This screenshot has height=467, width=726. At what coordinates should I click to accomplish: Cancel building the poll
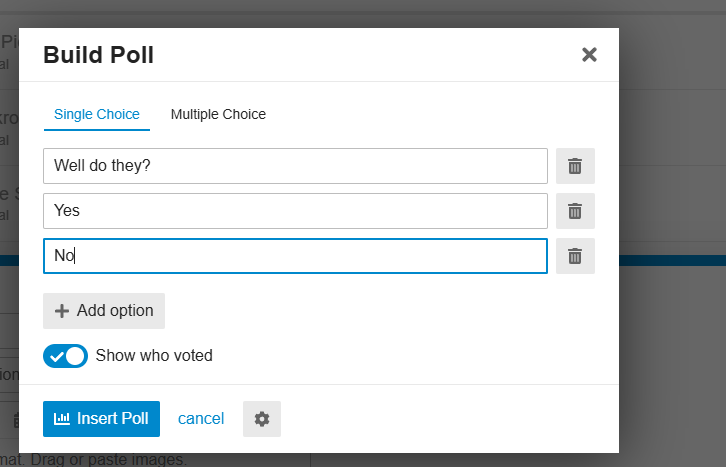201,419
